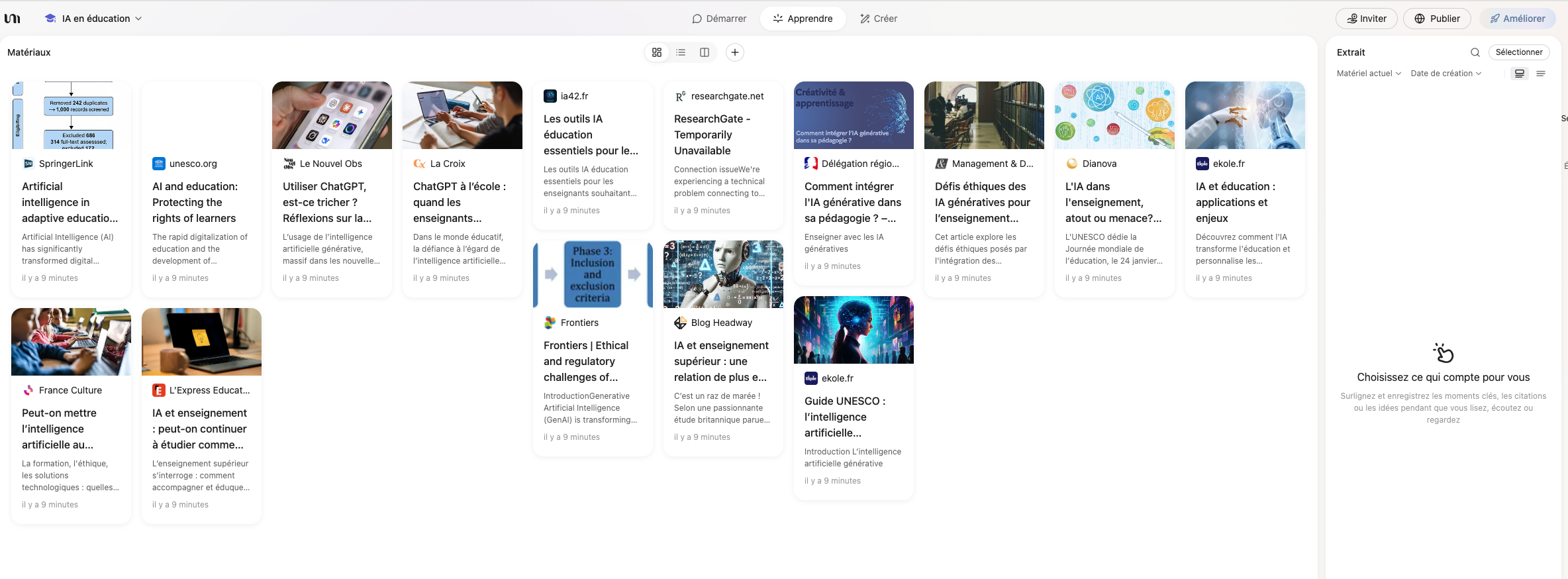The image size is (1568, 579).
Task: Open the Créer tab
Action: [879, 19]
